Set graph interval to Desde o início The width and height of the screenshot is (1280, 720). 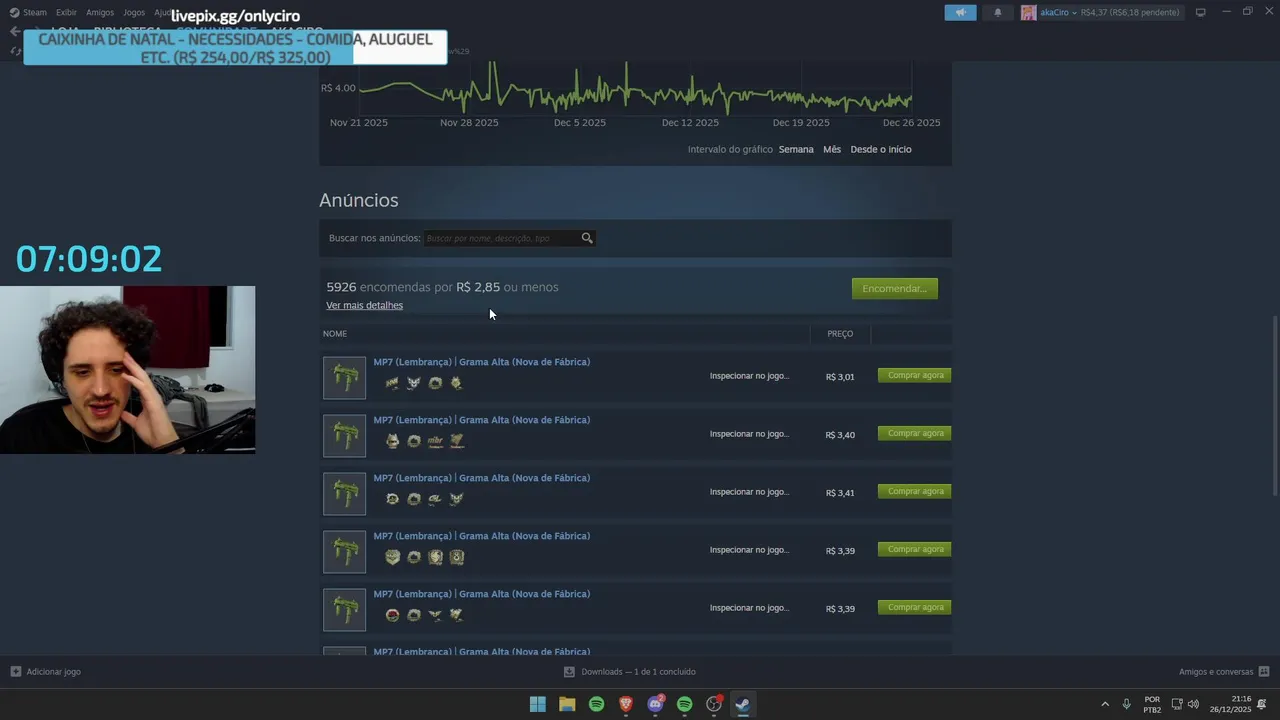pos(881,149)
